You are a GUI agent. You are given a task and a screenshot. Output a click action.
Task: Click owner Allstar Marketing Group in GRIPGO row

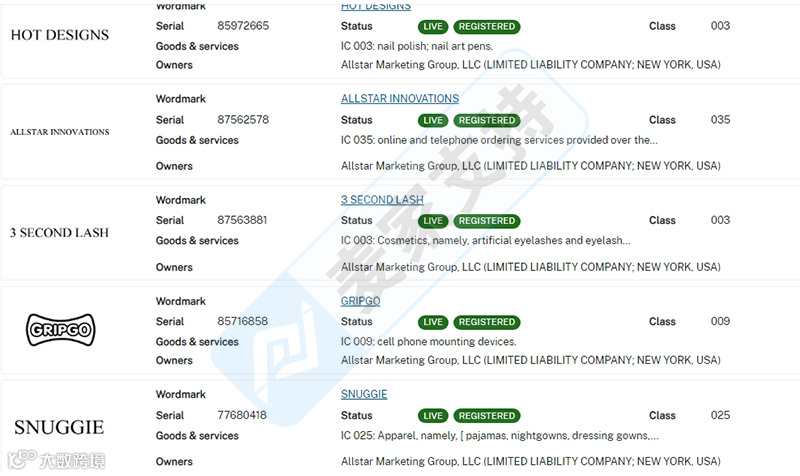coord(531,360)
